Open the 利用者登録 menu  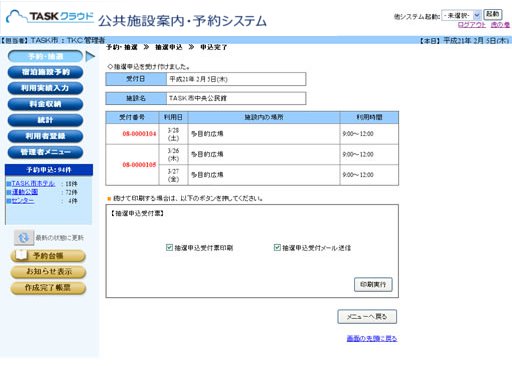pyautogui.click(x=45, y=136)
